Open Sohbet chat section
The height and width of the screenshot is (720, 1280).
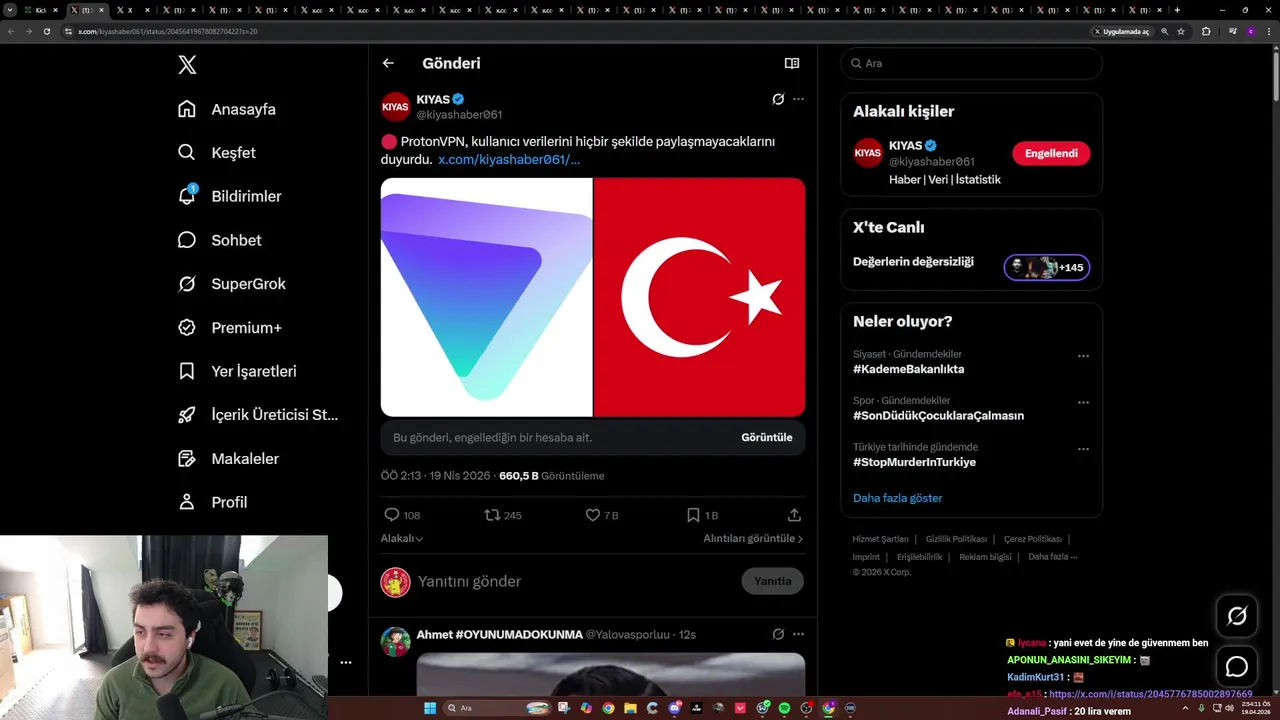[x=220, y=240]
